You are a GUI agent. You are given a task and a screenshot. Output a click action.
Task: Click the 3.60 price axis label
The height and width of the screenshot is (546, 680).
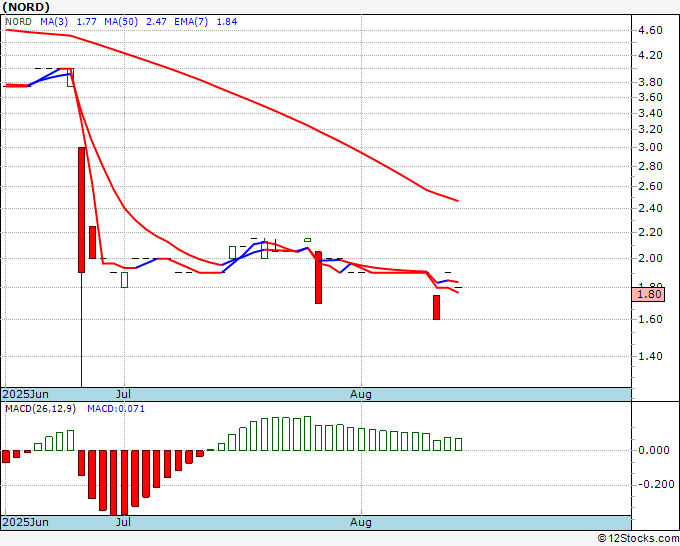click(x=651, y=97)
